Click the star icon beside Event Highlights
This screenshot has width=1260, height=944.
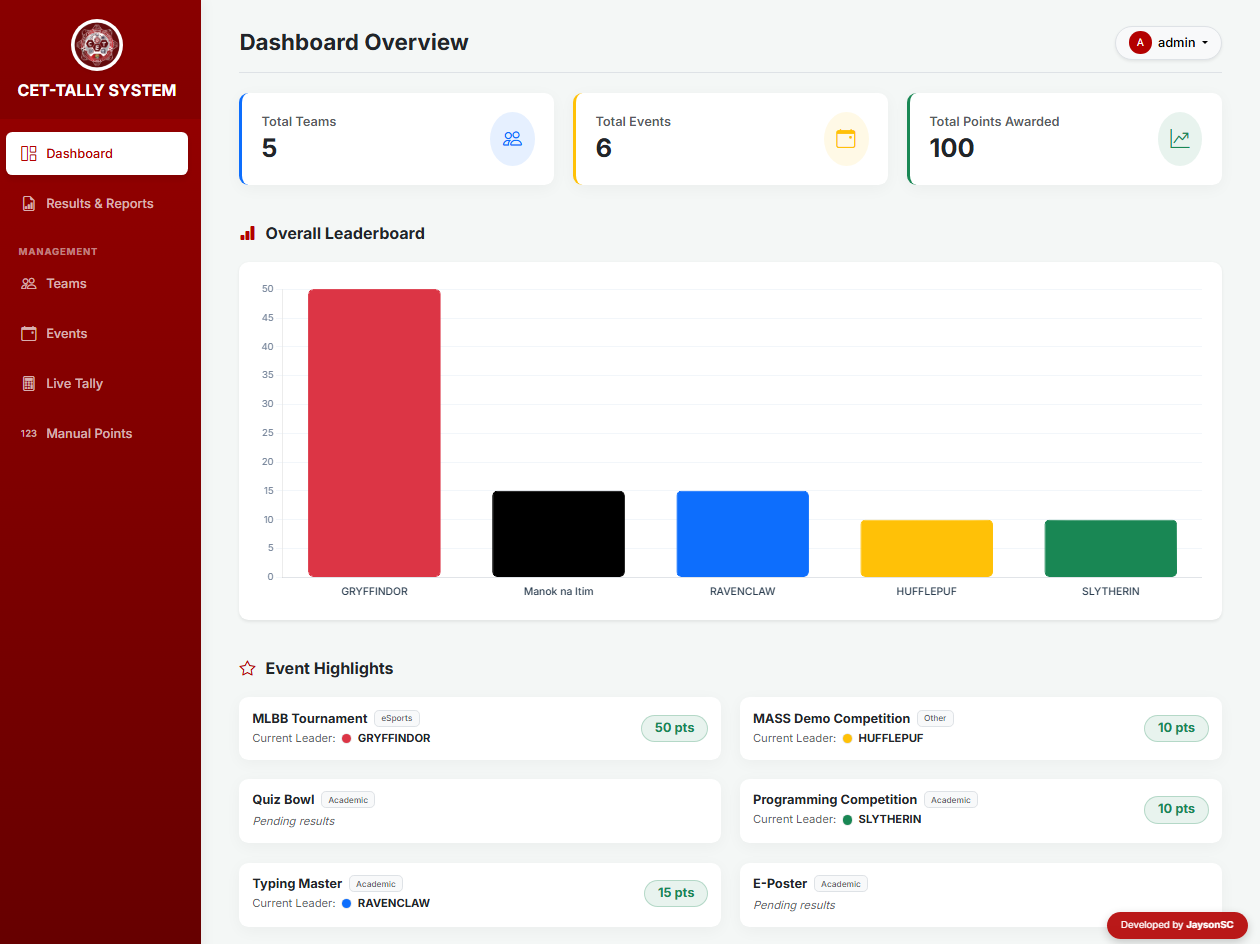[x=246, y=668]
